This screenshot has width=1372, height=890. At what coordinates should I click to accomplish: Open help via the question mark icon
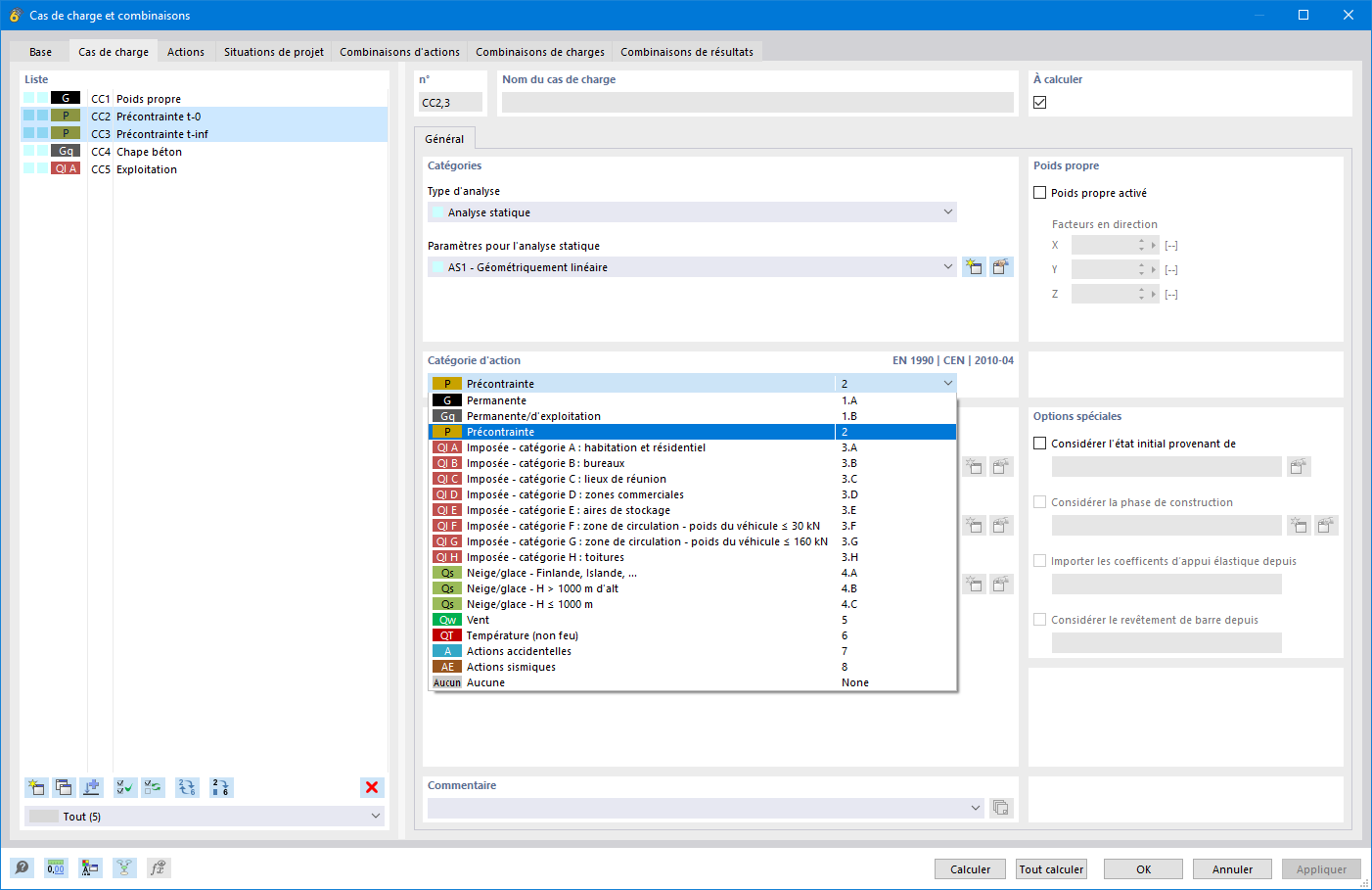tap(22, 867)
